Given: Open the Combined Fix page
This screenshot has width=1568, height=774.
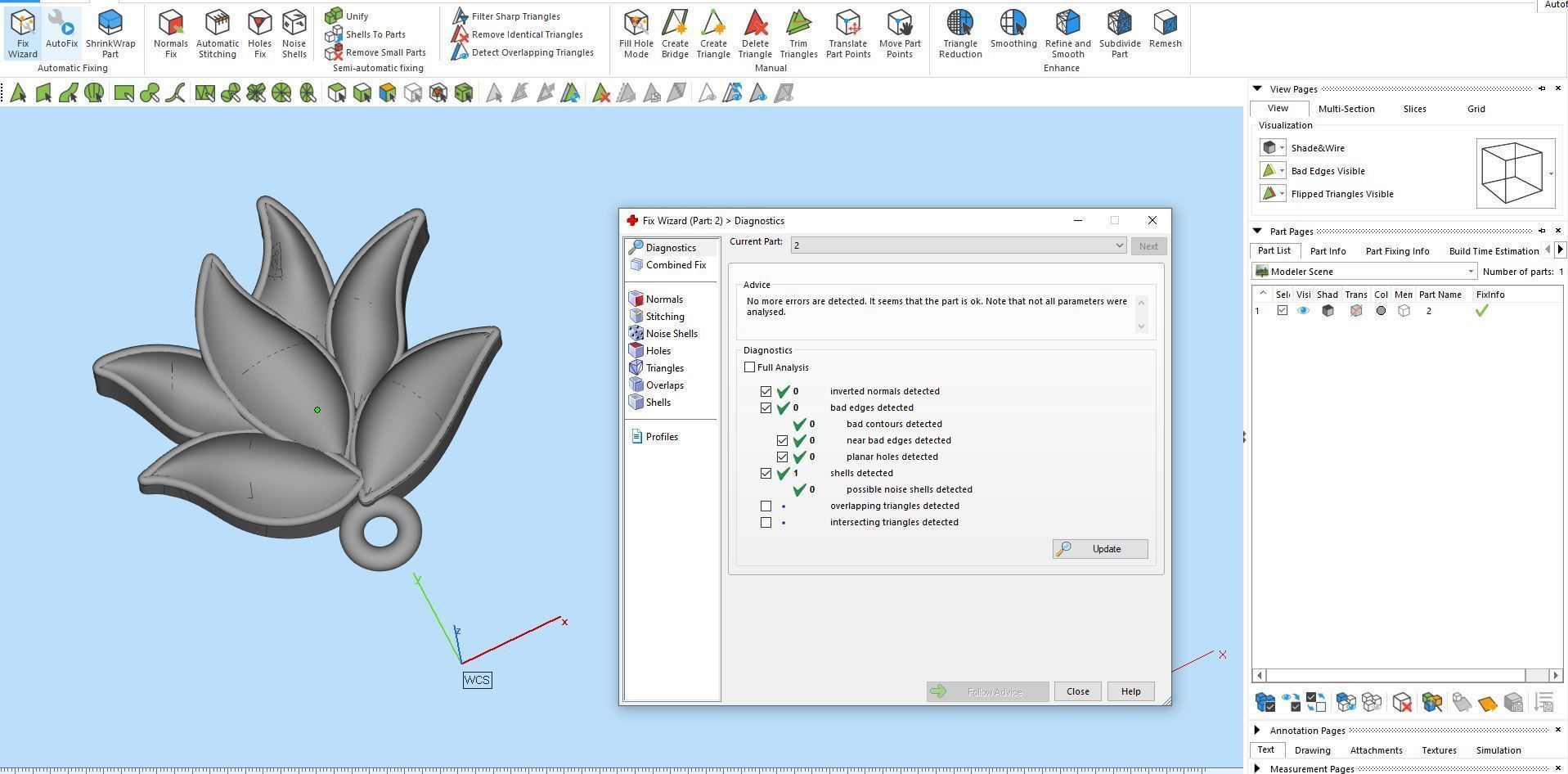Looking at the screenshot, I should point(667,265).
